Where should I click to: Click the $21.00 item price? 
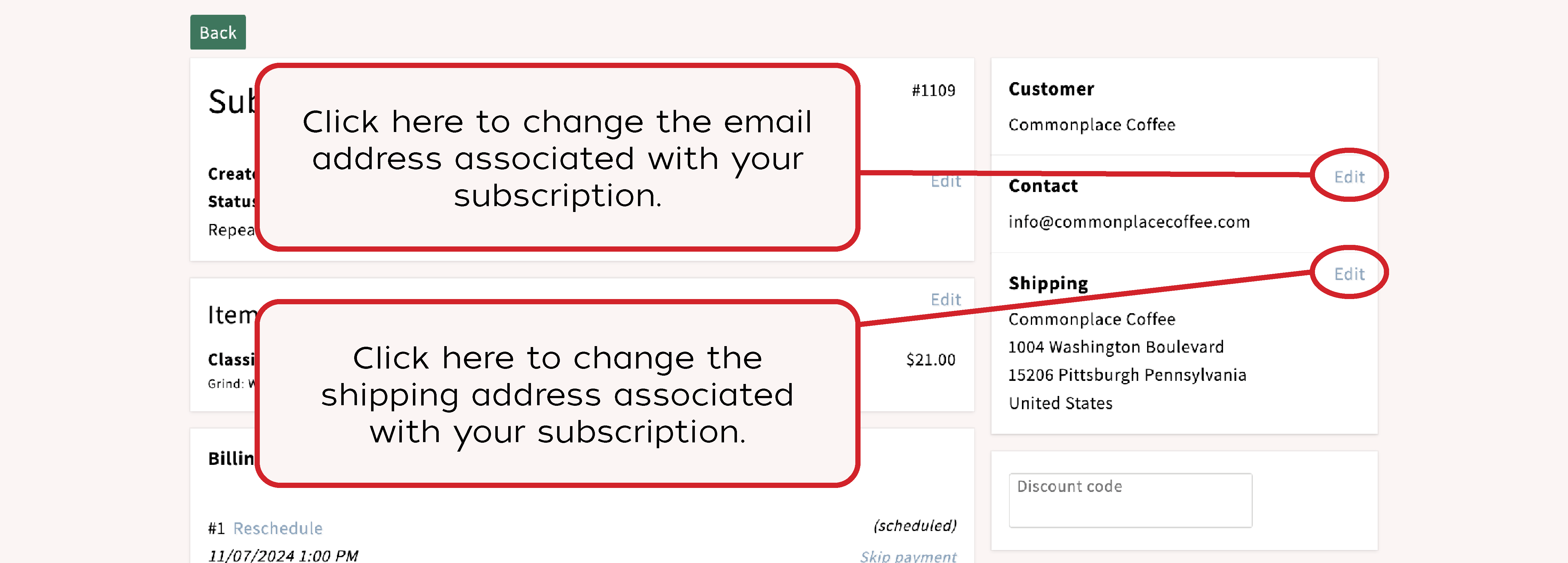pos(930,360)
